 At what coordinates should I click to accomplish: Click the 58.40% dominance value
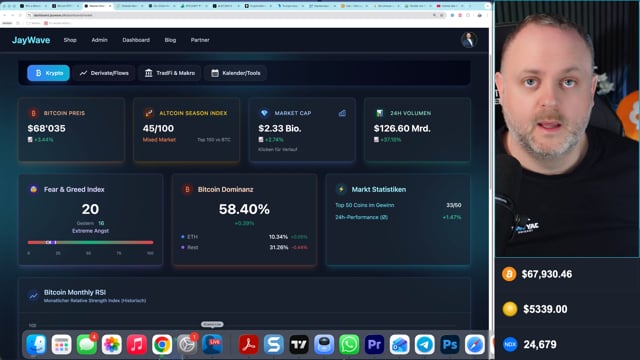point(244,209)
